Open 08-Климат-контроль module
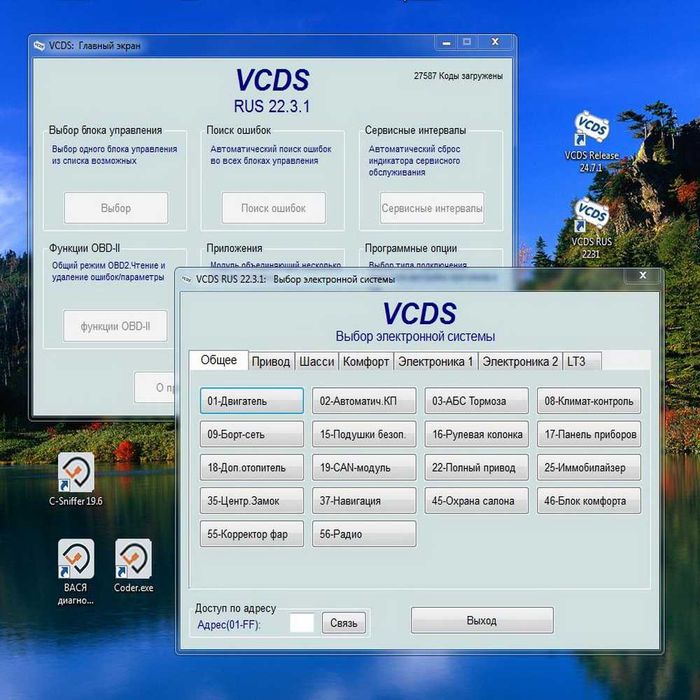The image size is (700, 700). click(x=589, y=401)
